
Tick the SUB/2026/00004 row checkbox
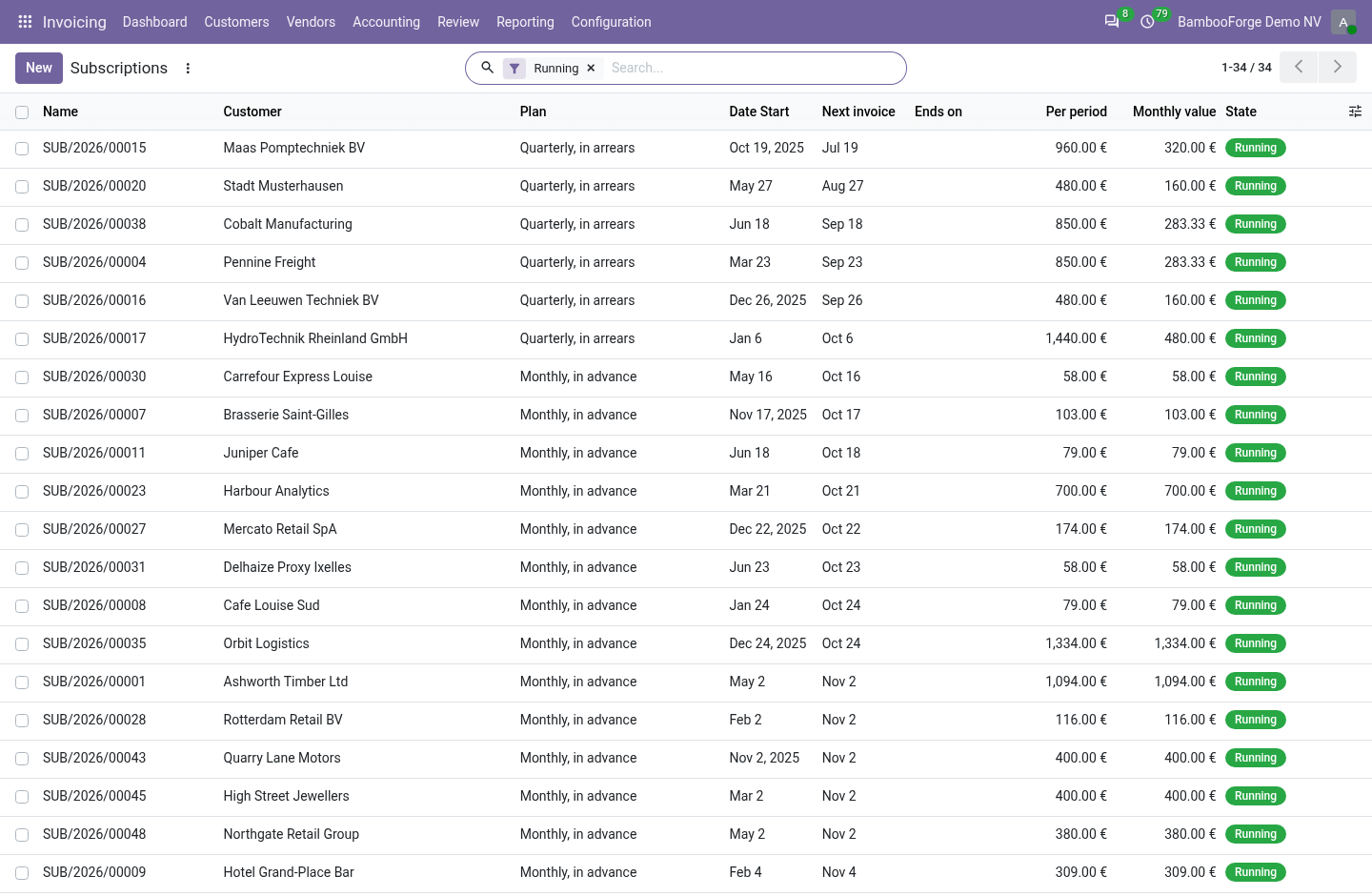22,263
